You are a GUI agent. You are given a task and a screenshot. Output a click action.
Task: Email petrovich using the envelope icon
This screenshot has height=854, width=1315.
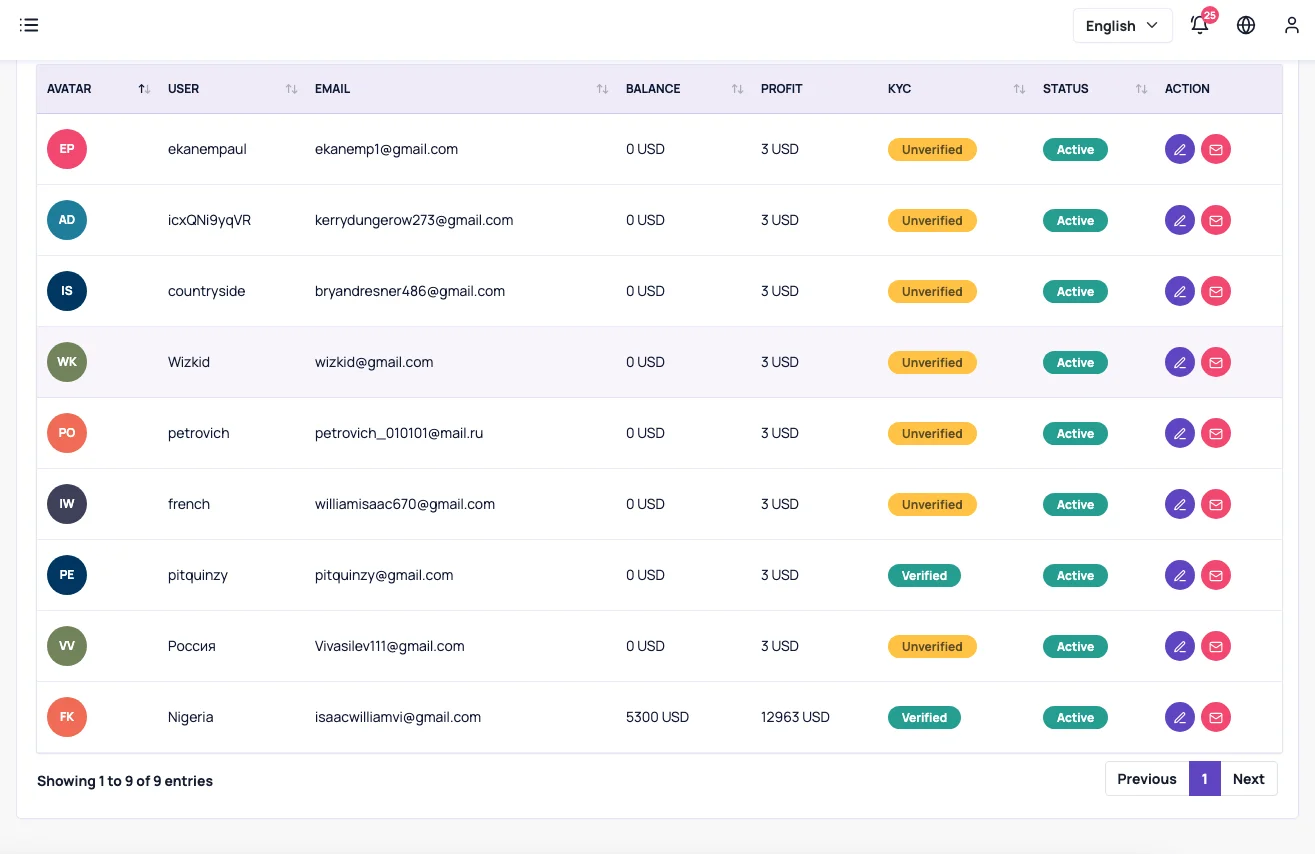click(1216, 433)
